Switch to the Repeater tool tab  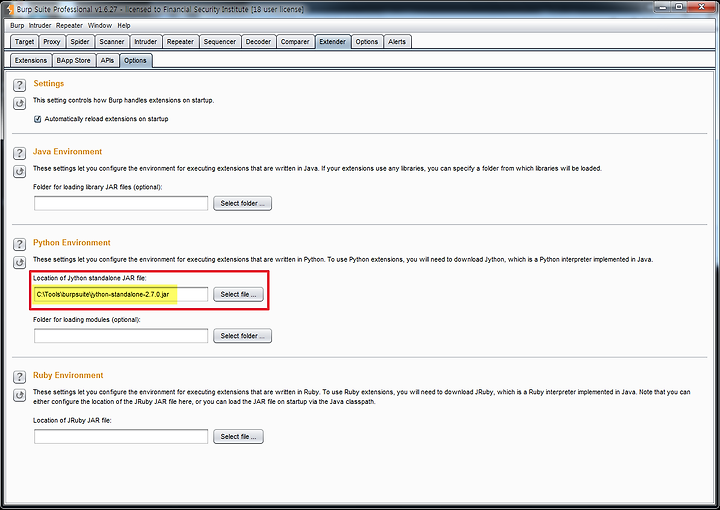click(180, 41)
